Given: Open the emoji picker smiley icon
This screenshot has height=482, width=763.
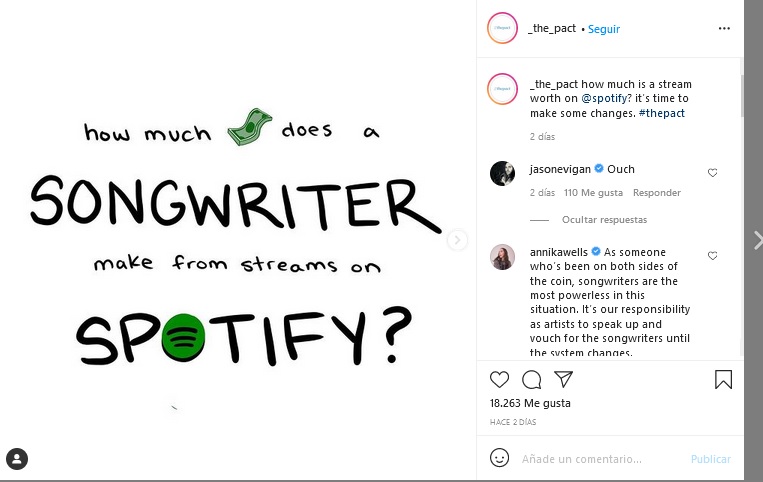Looking at the screenshot, I should click(500, 458).
